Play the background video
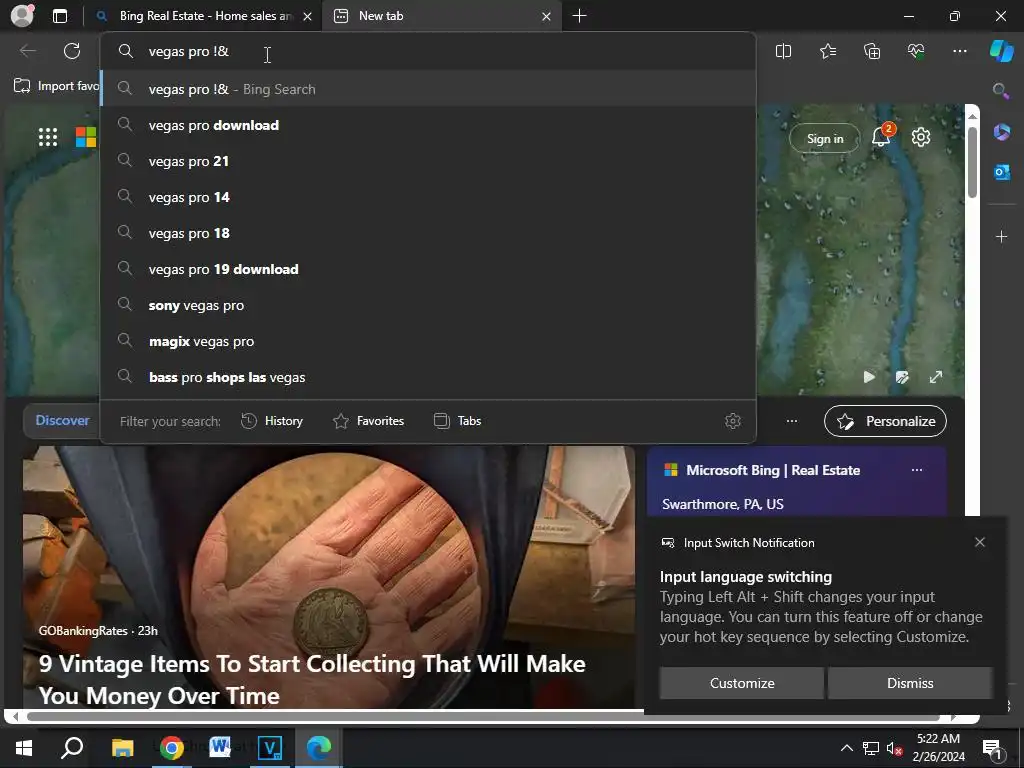This screenshot has width=1024, height=768. pos(869,377)
